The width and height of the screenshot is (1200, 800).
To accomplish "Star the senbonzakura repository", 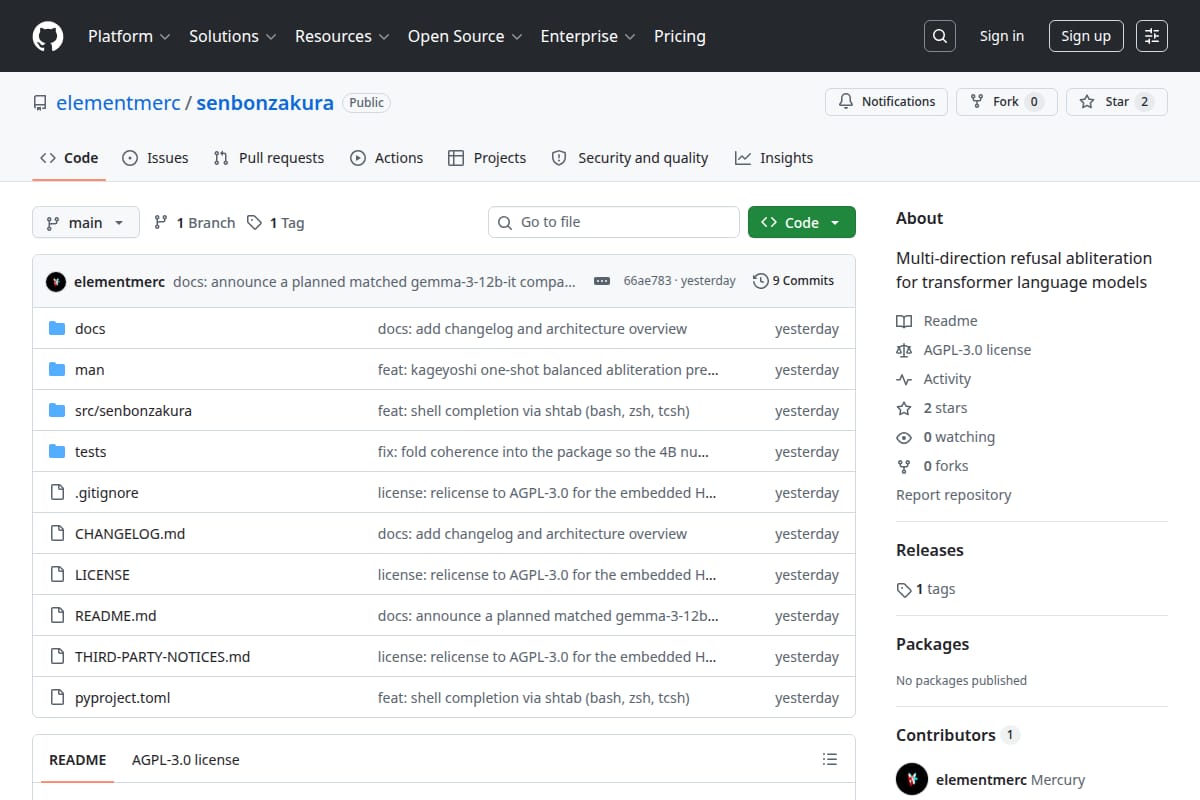I will click(x=1117, y=102).
